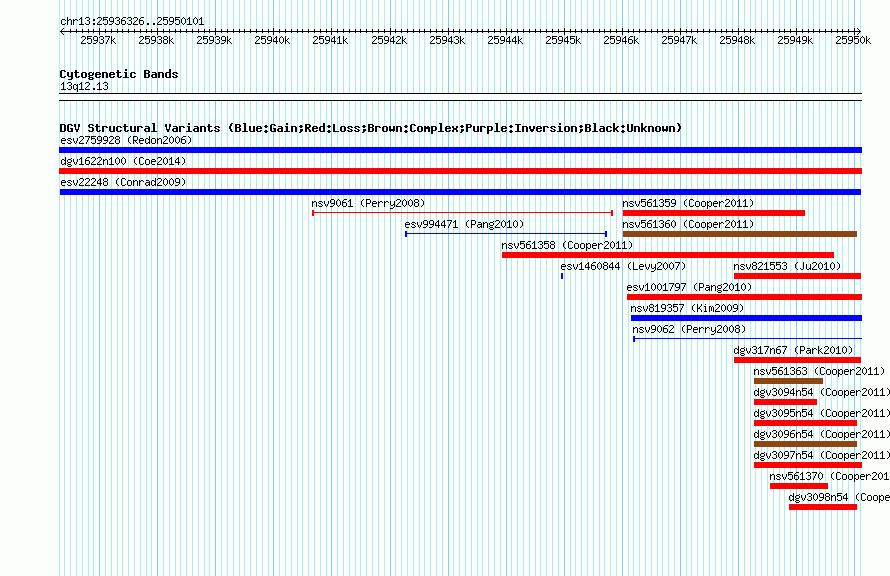This screenshot has height=576, width=890.
Task: Click the 25943k ruler tick label
Action: (x=447, y=40)
